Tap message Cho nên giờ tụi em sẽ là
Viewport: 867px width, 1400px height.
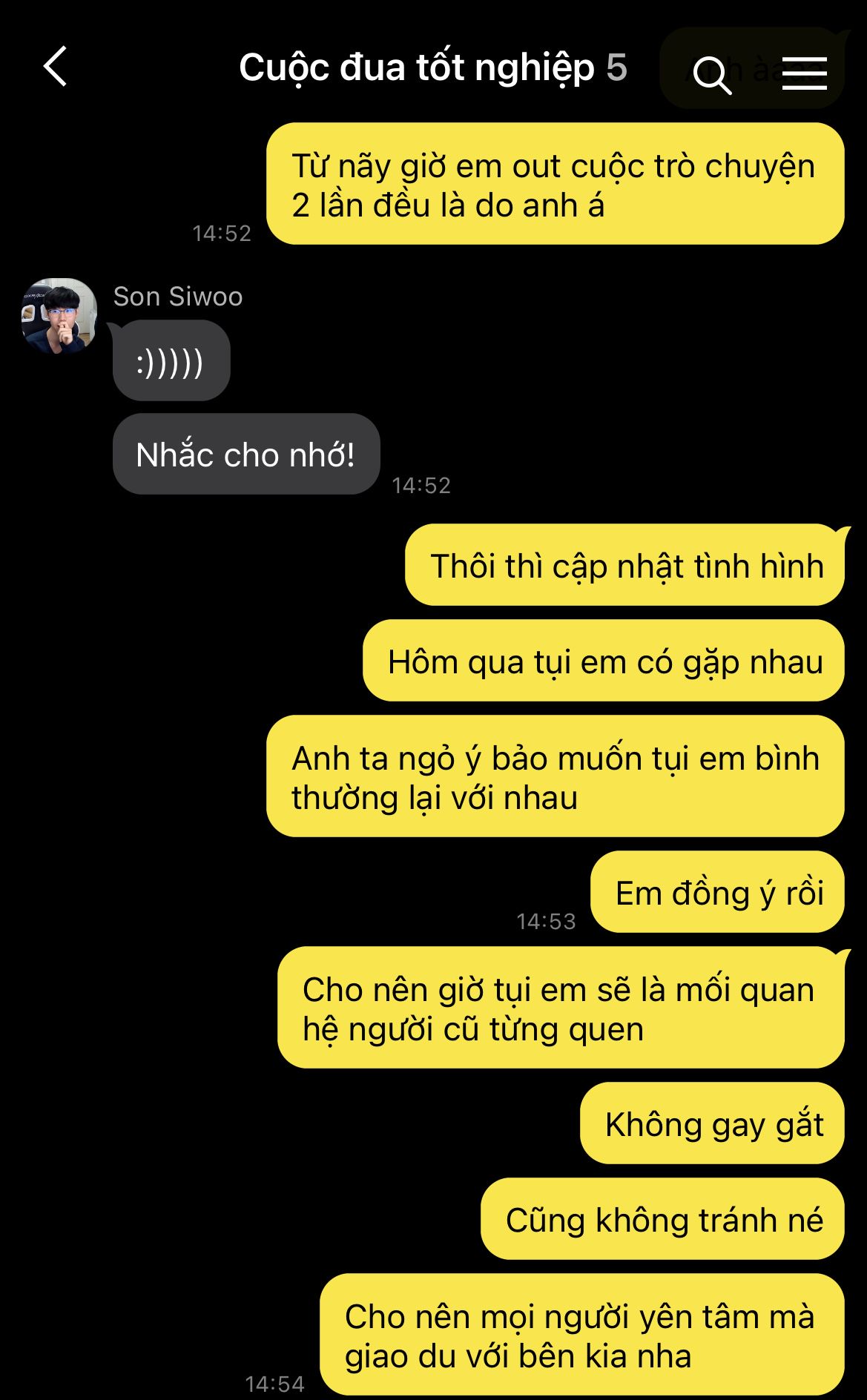tap(561, 1008)
